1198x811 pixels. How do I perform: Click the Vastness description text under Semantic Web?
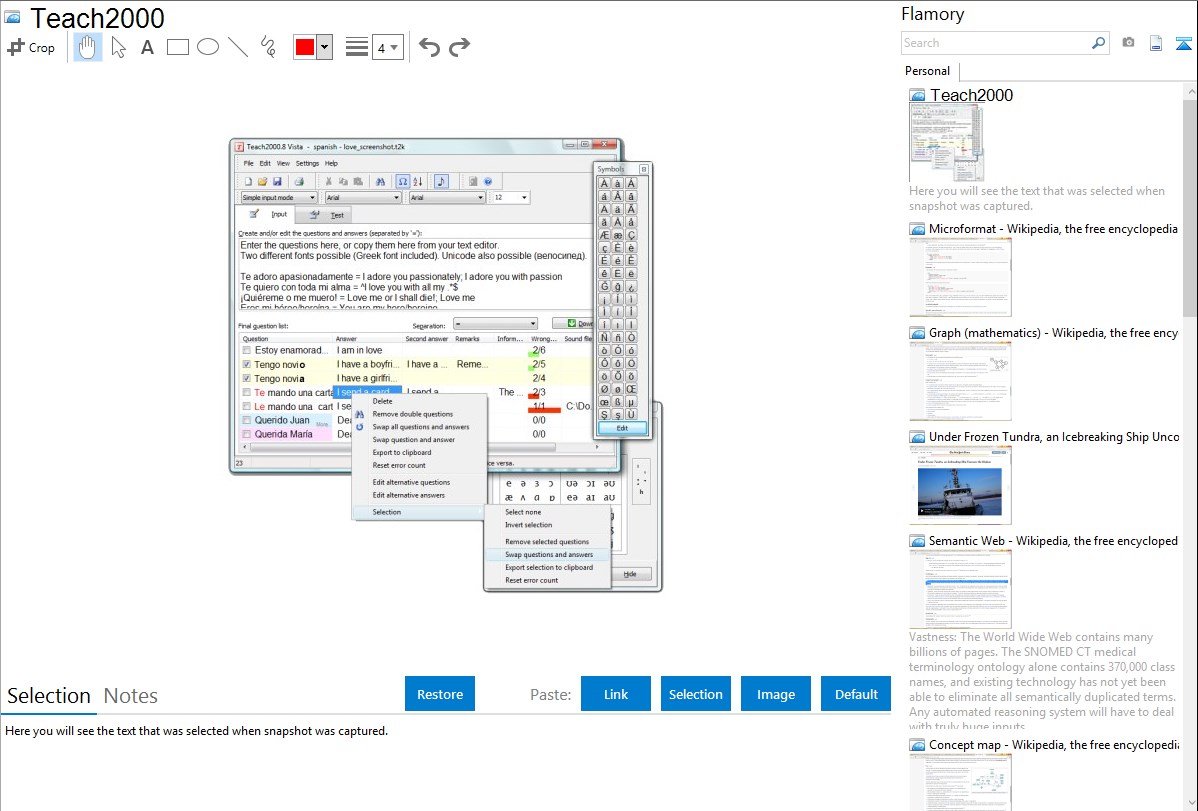(x=1042, y=682)
